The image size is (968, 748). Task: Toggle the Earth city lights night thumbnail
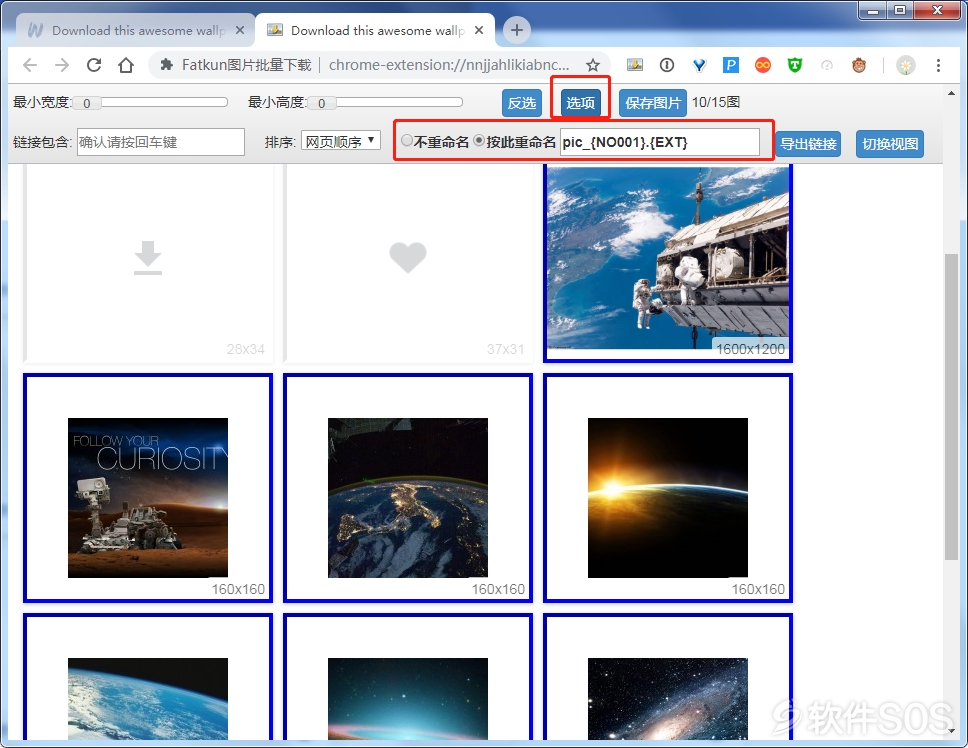[408, 488]
